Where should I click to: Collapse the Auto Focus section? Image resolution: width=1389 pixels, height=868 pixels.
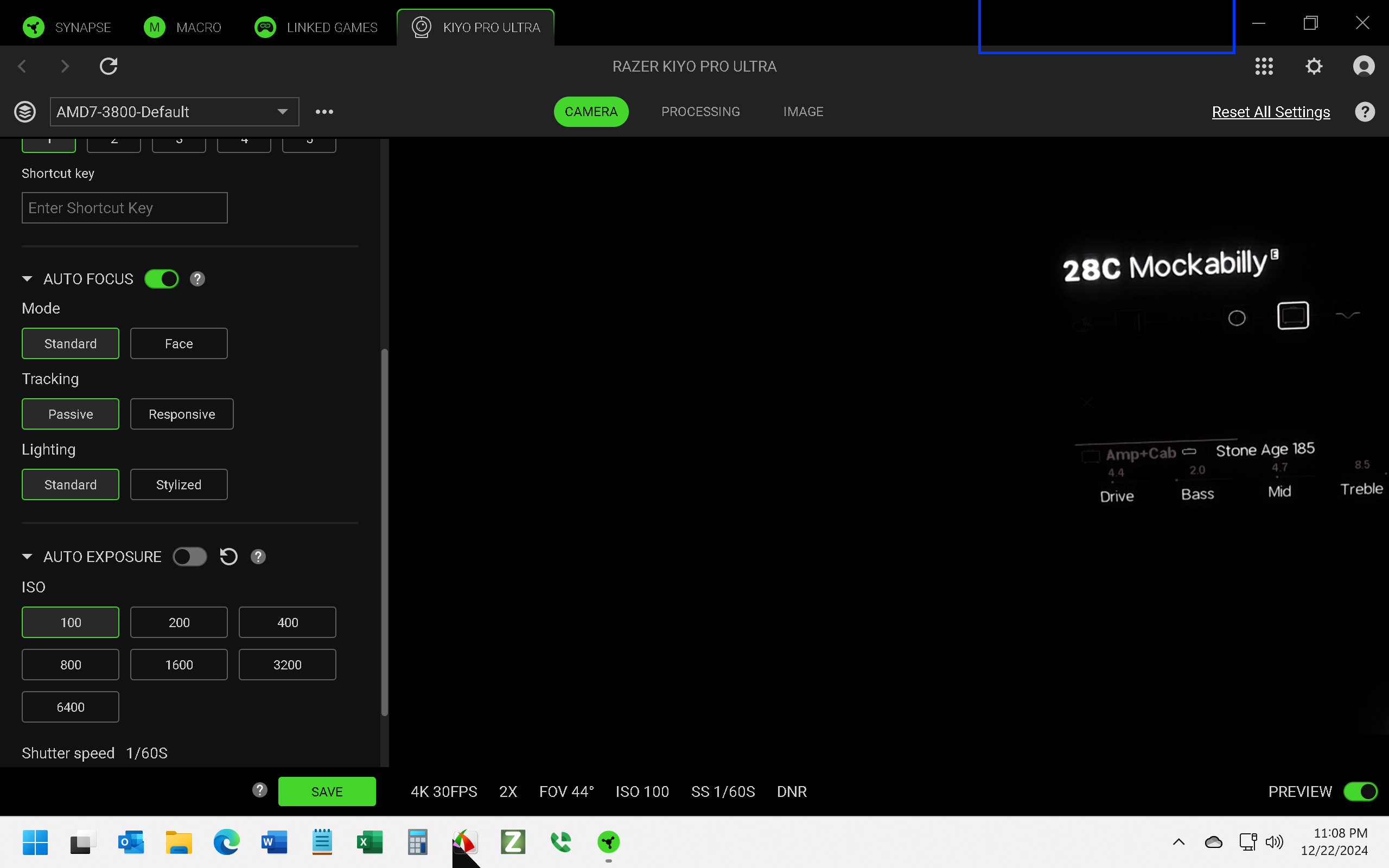(x=27, y=279)
